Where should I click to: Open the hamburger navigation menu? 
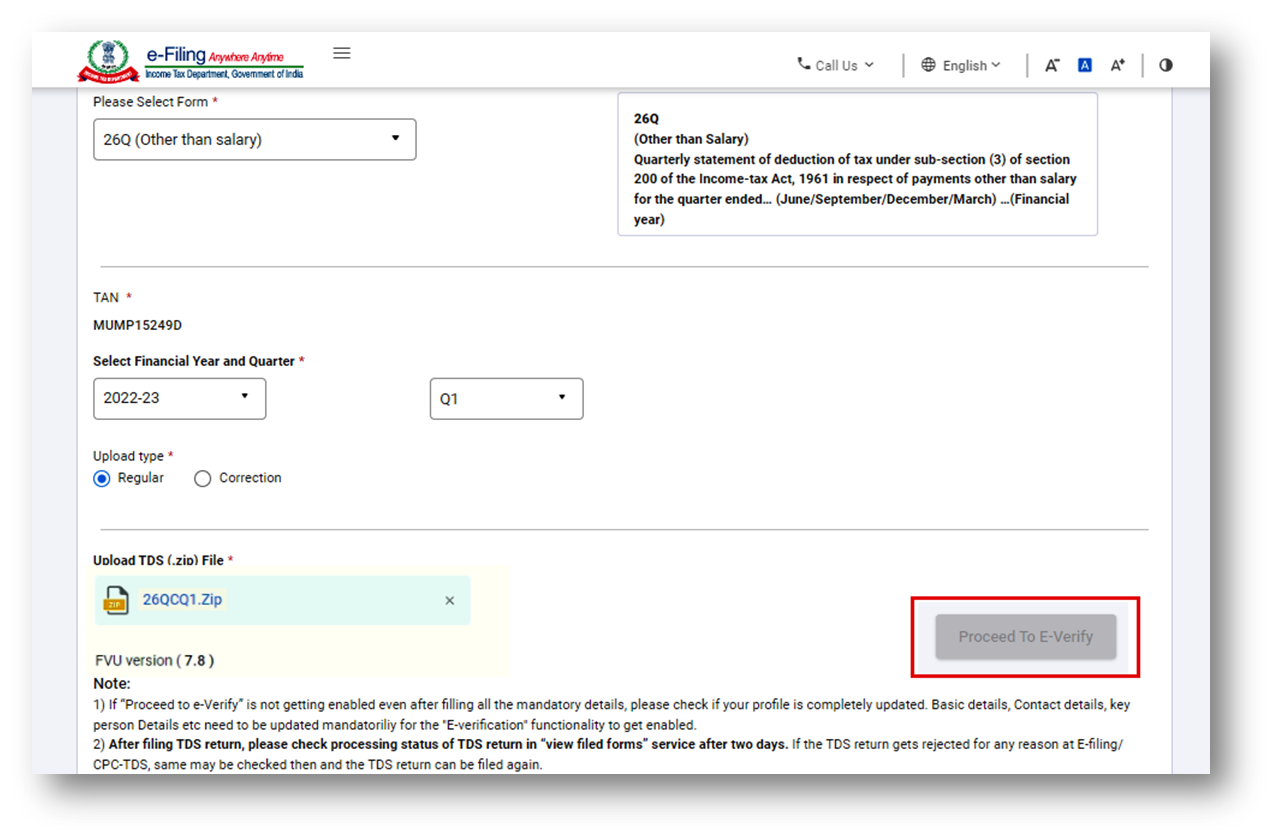pyautogui.click(x=341, y=52)
